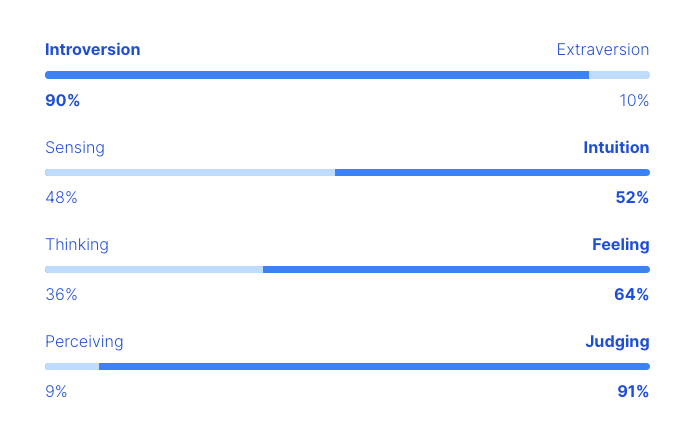Screen dimensions: 695x443
Task: Click the Introversion–Extraversion progress bar
Action: tap(347, 75)
